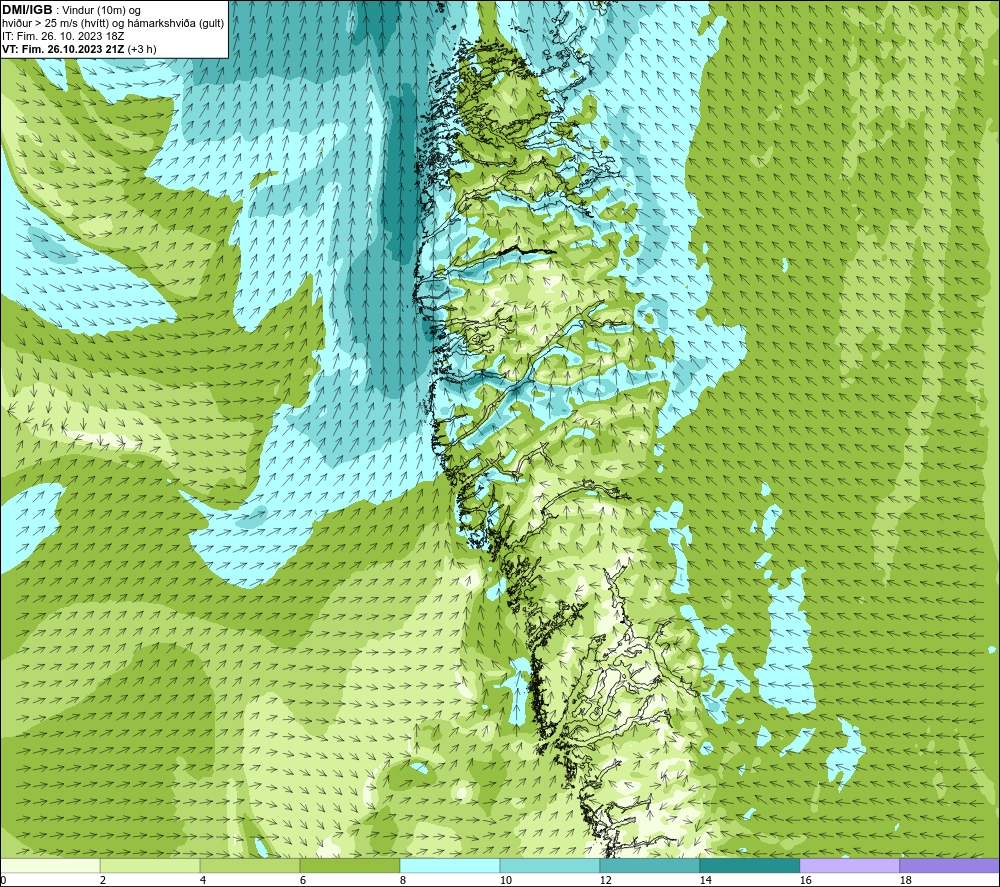Screen dimensions: 1000x887
Task: Click the 'hviður > 25 m/s' legend line
Action: coord(113,24)
